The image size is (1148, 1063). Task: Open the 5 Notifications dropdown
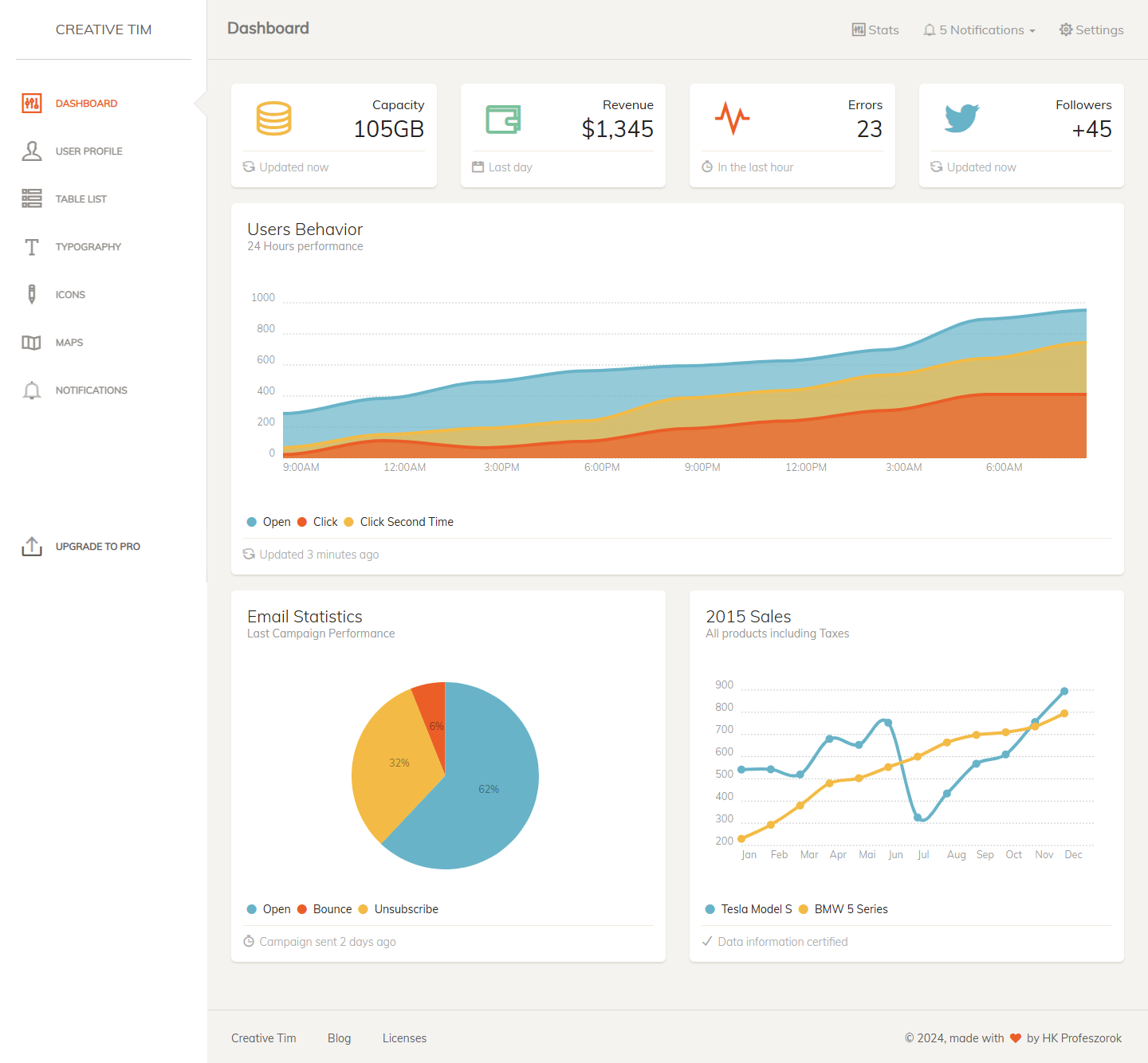pyautogui.click(x=979, y=29)
